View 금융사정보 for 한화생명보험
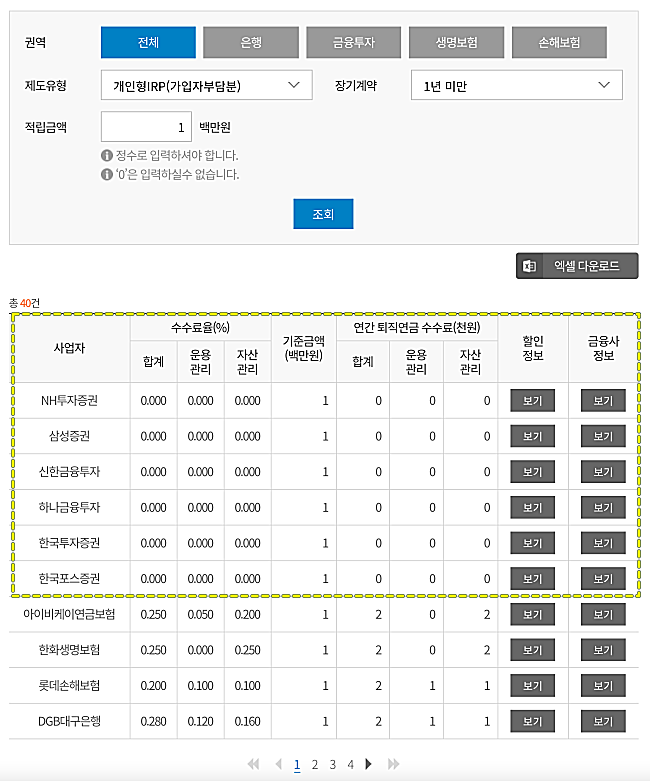The width and height of the screenshot is (650, 781). pos(603,650)
